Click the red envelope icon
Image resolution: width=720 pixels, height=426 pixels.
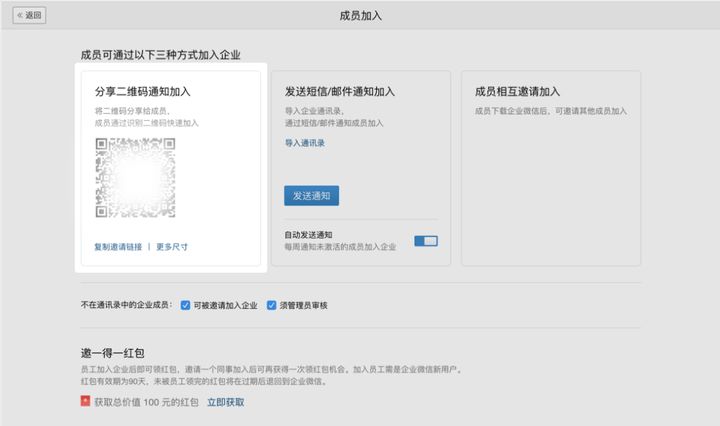86,402
